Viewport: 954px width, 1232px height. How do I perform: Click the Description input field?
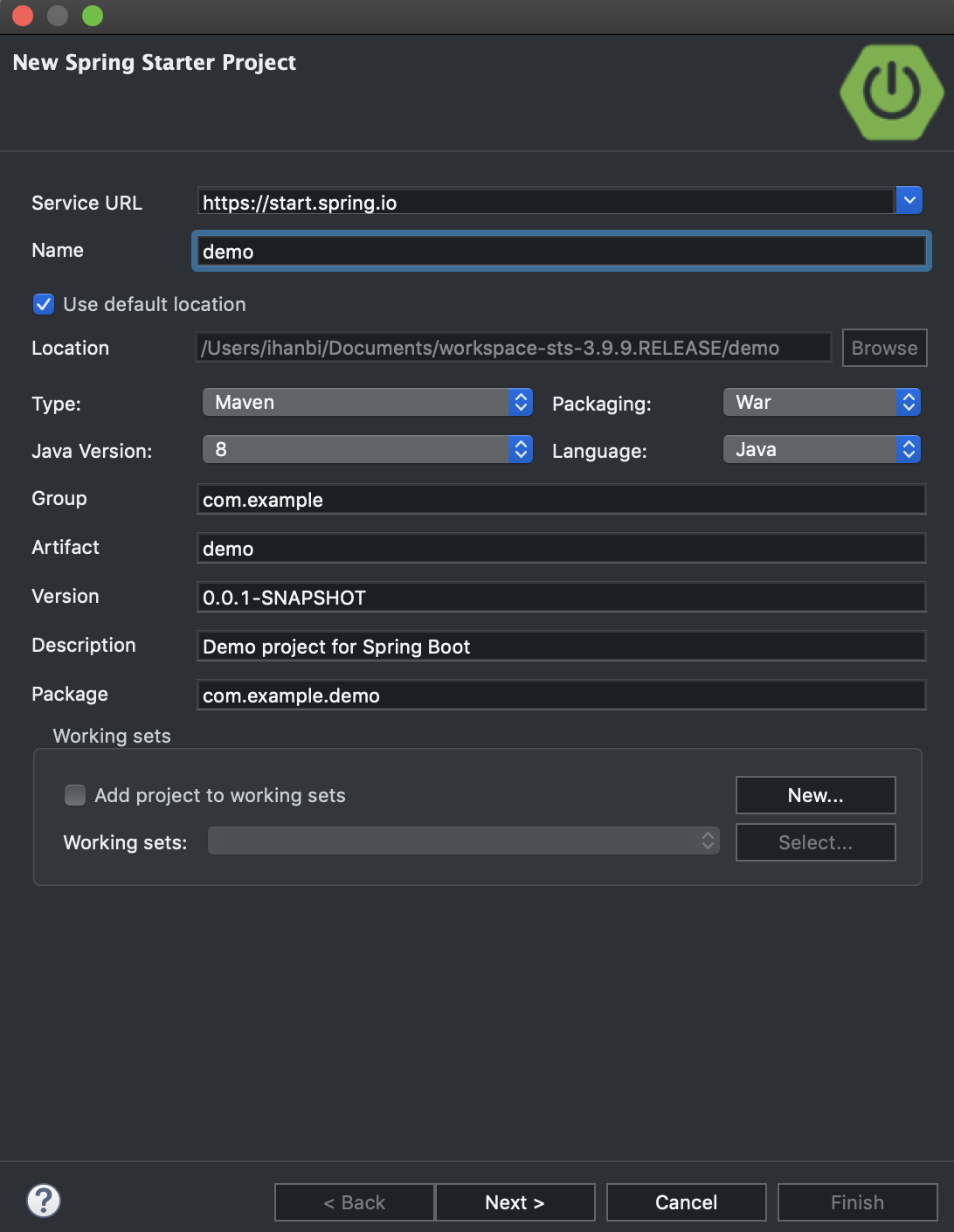(561, 647)
